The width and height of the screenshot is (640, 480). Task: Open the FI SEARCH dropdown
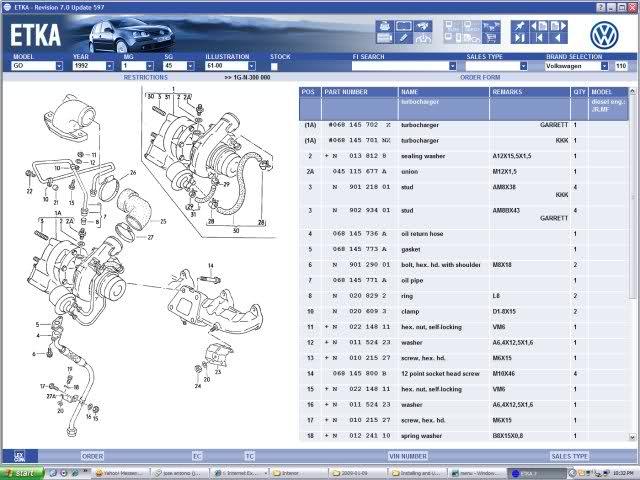click(x=452, y=66)
